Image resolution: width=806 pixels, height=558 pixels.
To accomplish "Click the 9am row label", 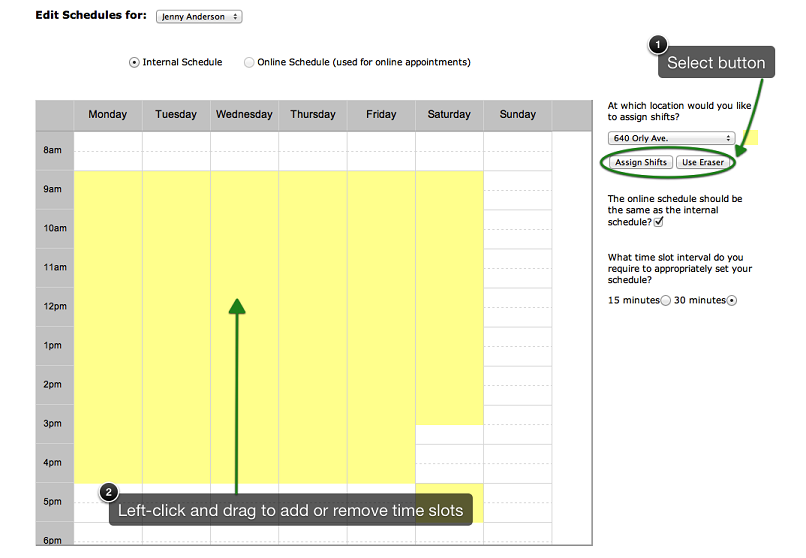I will [54, 190].
